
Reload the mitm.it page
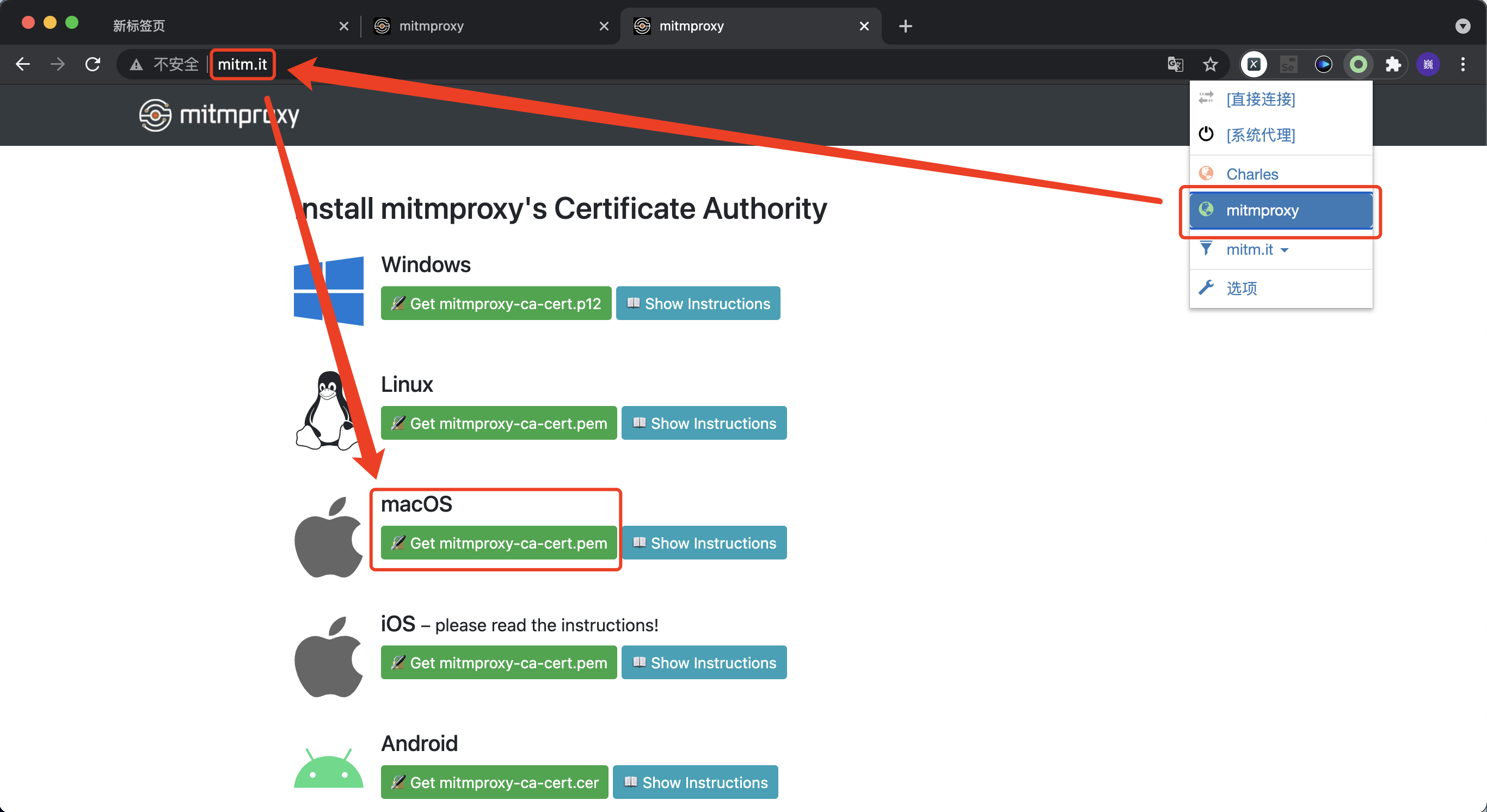pyautogui.click(x=93, y=64)
